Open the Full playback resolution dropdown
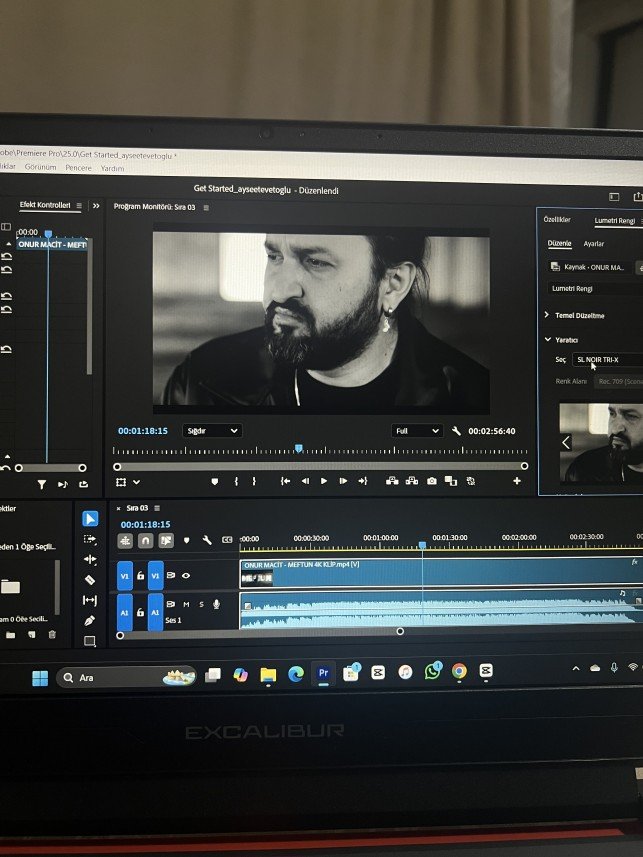Image resolution: width=643 pixels, height=857 pixels. point(416,431)
